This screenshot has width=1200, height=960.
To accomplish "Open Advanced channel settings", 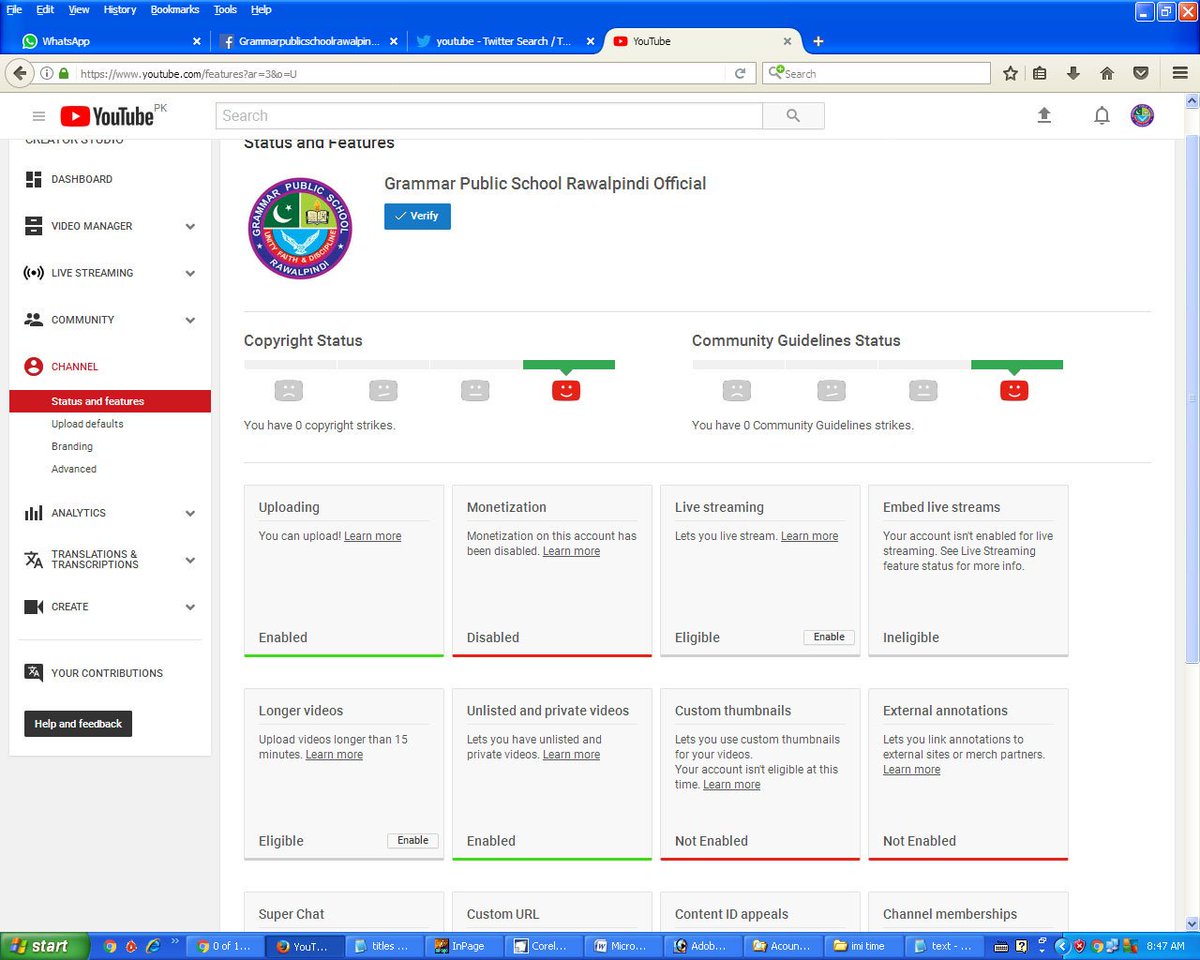I will click(74, 469).
